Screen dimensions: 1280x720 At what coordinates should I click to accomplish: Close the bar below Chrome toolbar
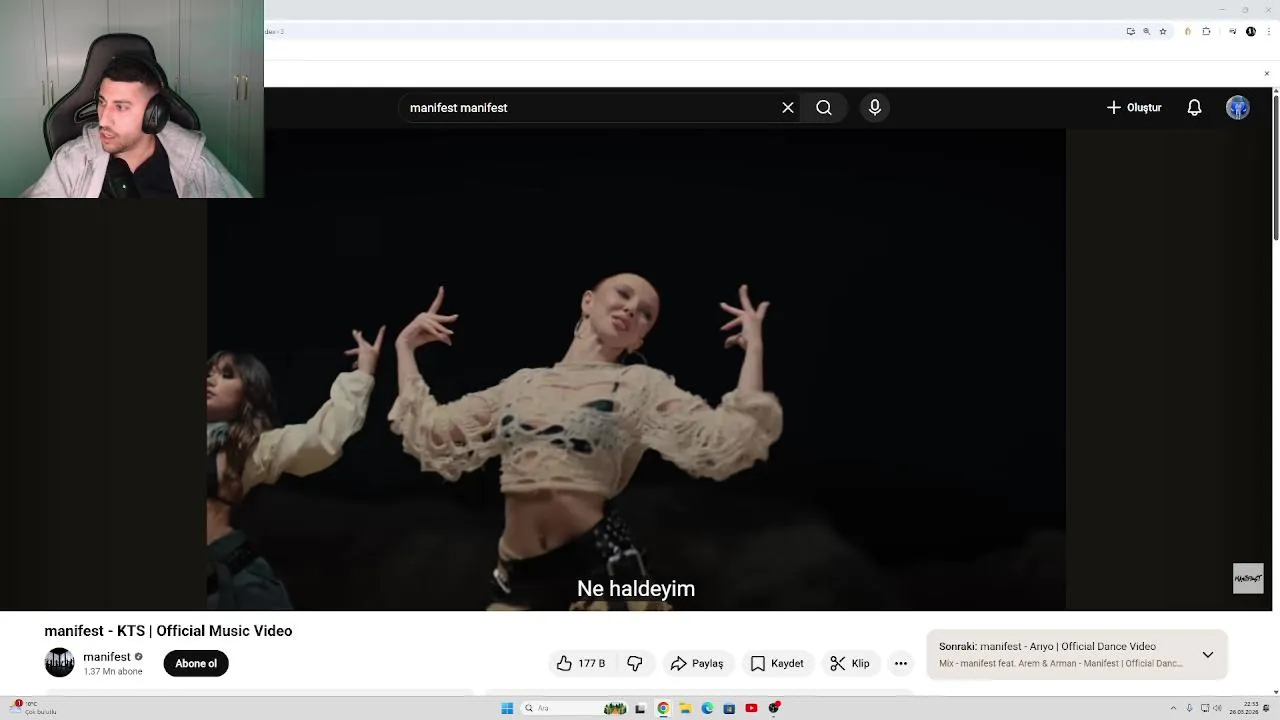click(x=1267, y=73)
